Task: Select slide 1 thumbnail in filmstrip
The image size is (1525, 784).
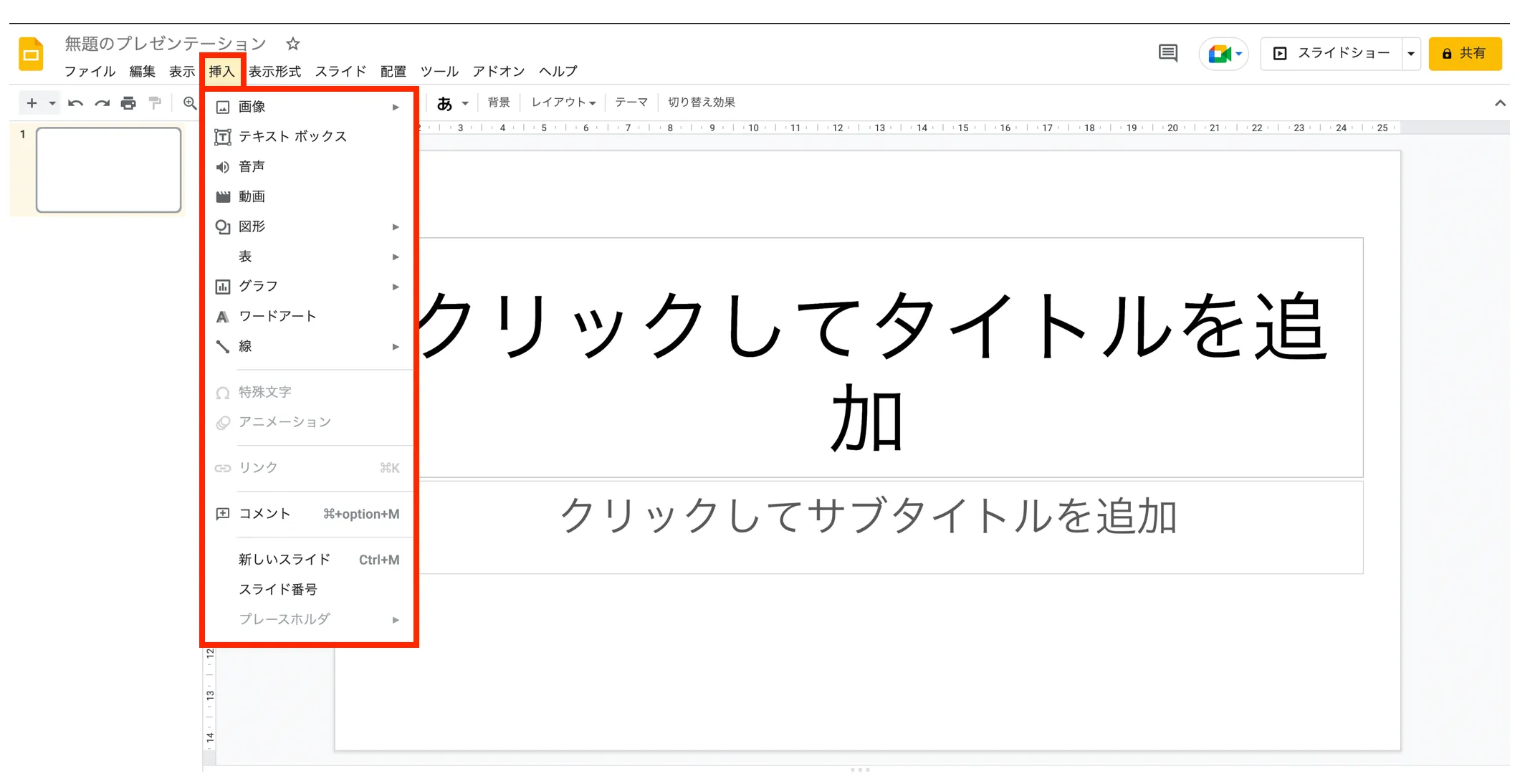Action: [108, 170]
